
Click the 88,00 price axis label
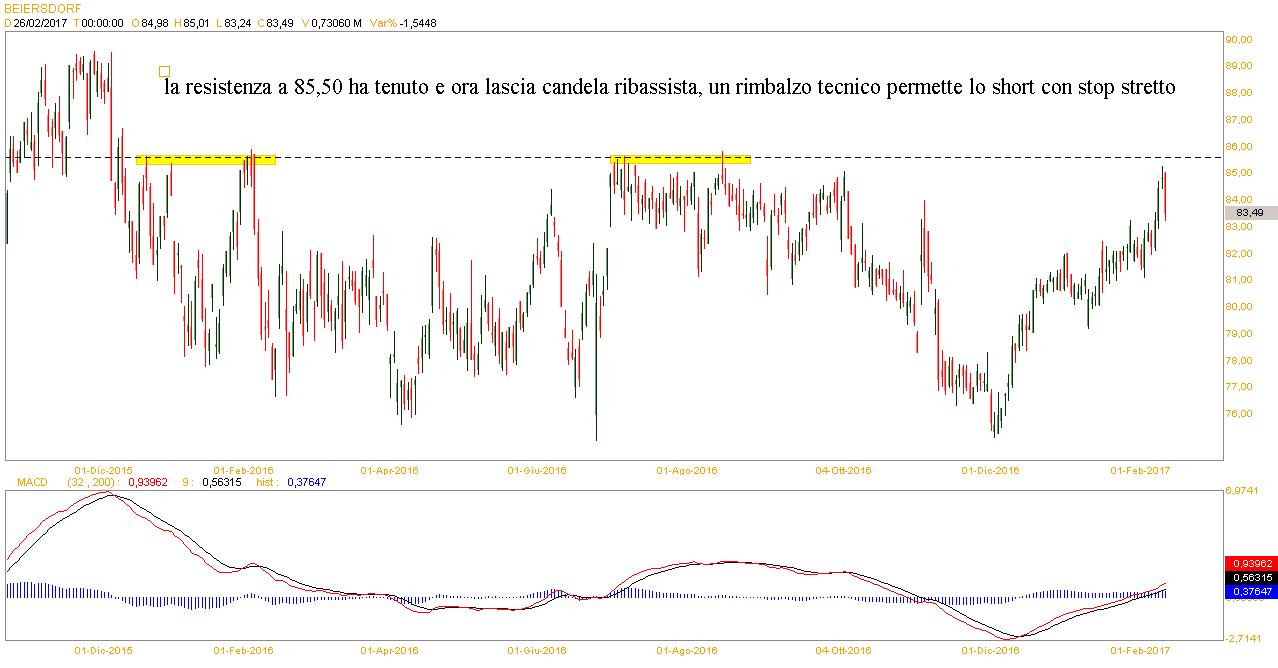pyautogui.click(x=1241, y=93)
